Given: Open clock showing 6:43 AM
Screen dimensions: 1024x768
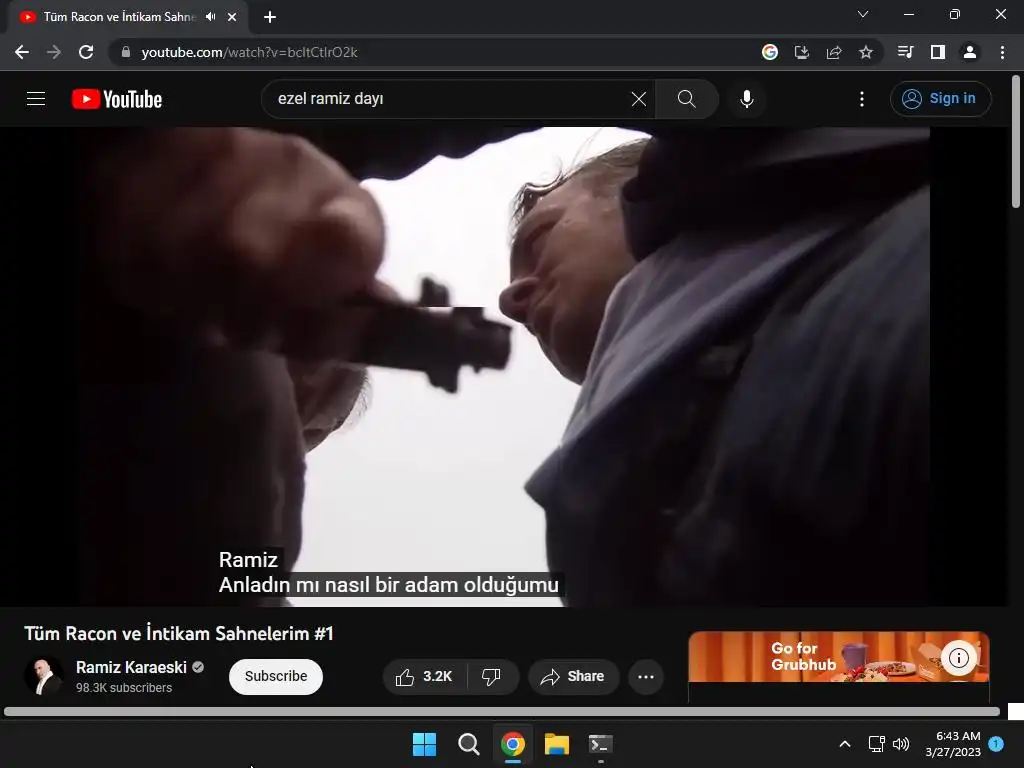Looking at the screenshot, I should (953, 744).
